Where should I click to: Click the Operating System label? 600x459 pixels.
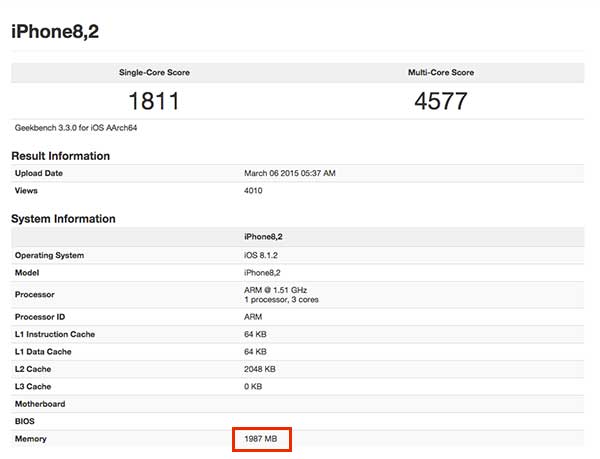(49, 255)
